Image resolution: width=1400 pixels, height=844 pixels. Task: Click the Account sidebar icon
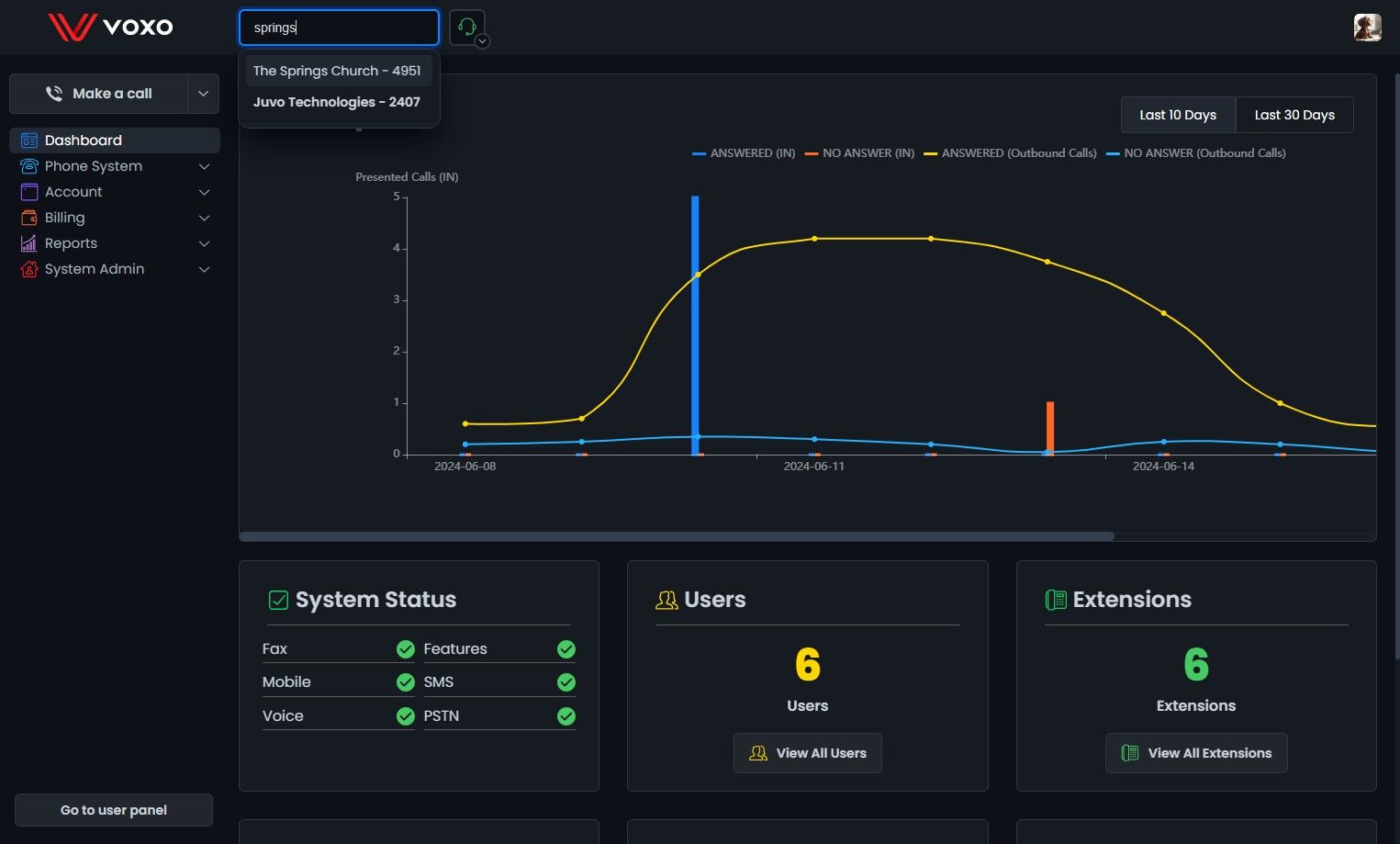29,192
